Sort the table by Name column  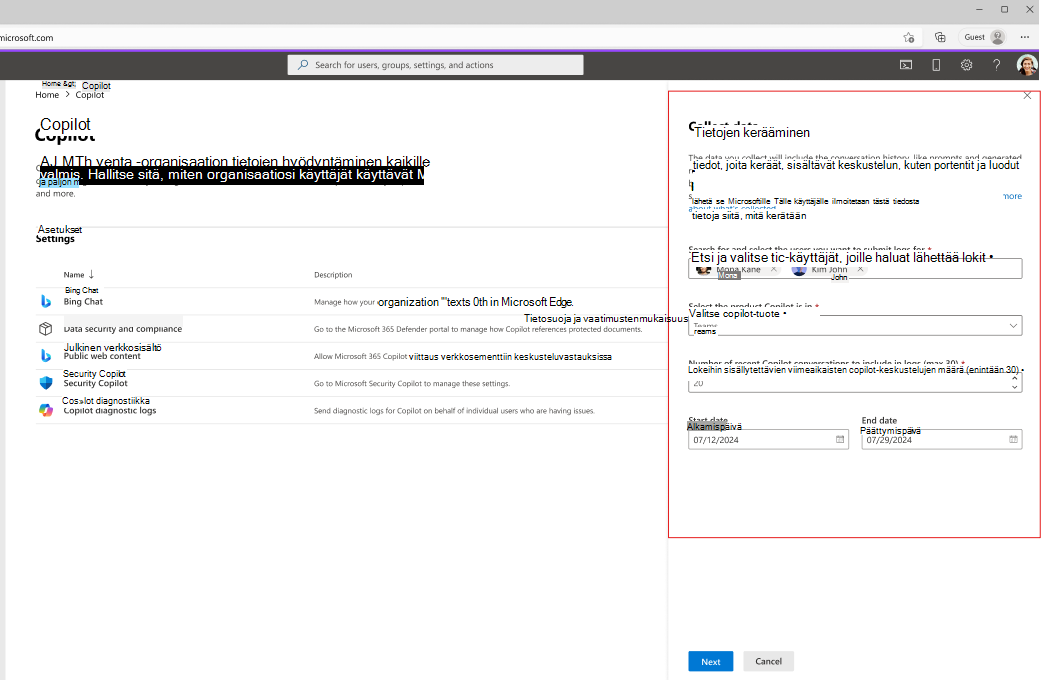(x=79, y=275)
